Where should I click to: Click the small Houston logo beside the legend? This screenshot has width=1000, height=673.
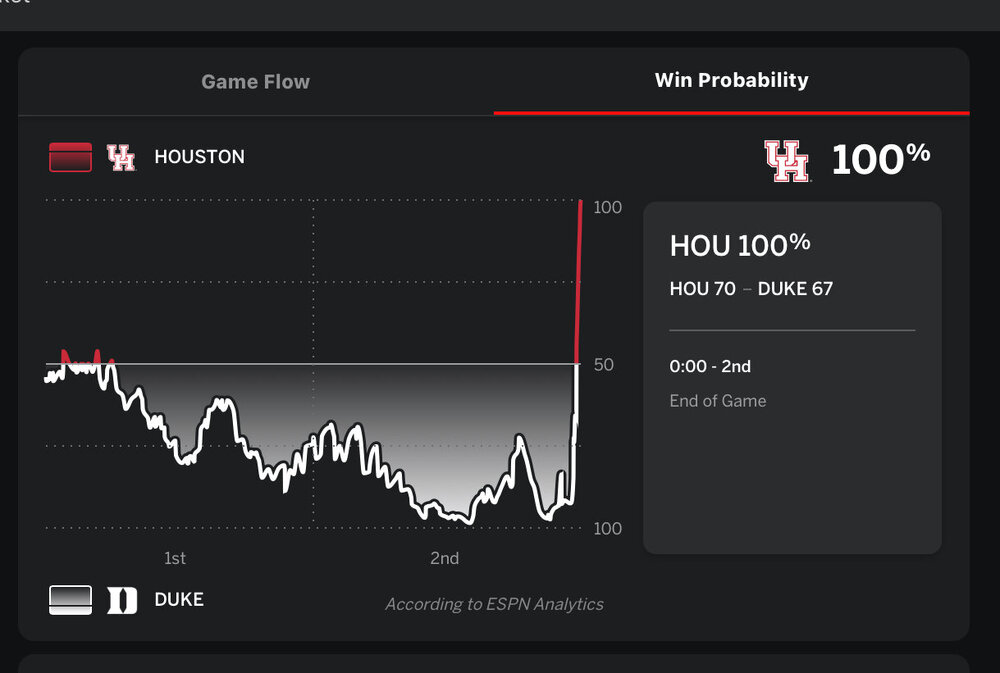tap(121, 157)
